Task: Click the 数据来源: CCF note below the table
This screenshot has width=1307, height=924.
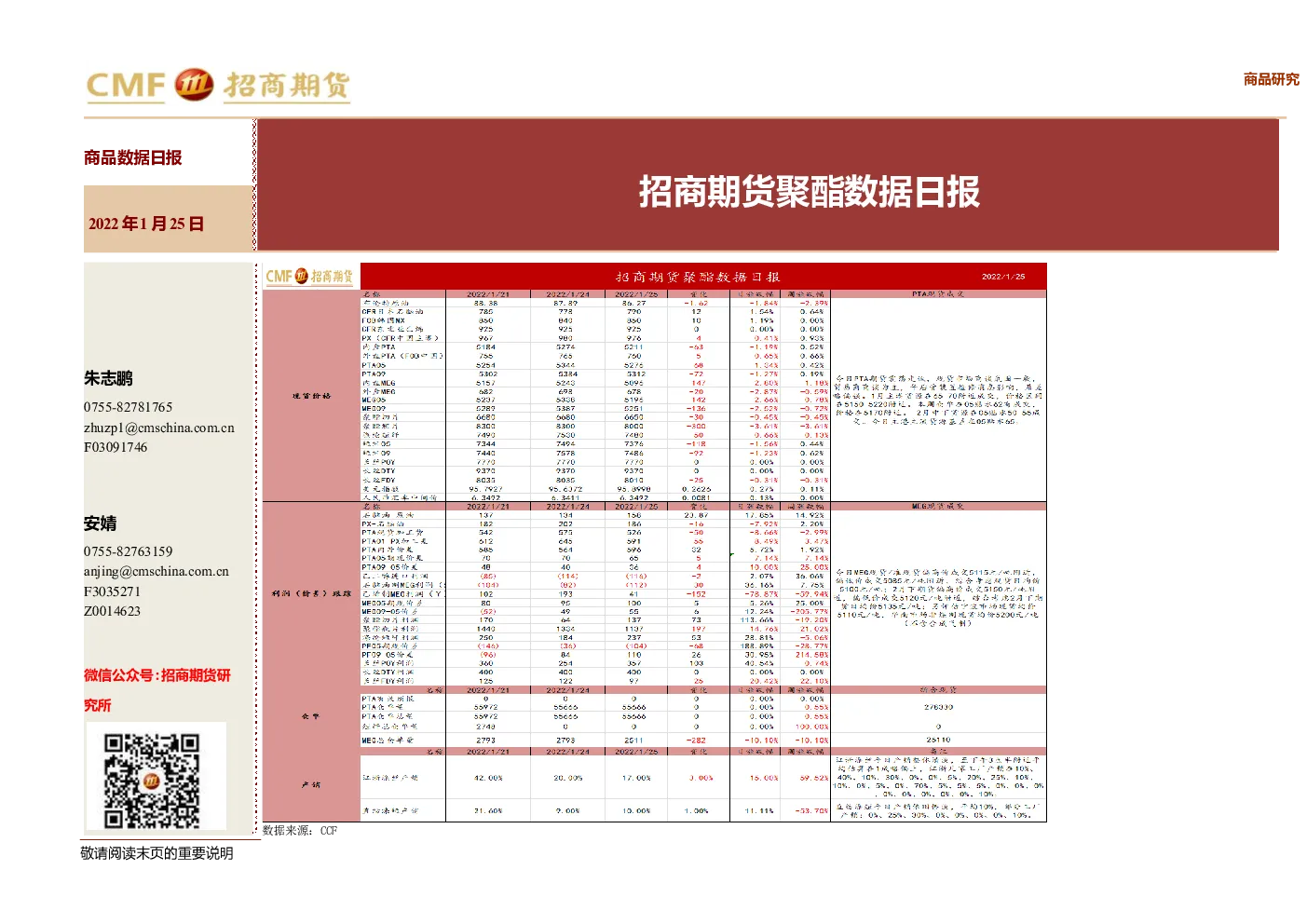Action: (x=300, y=831)
